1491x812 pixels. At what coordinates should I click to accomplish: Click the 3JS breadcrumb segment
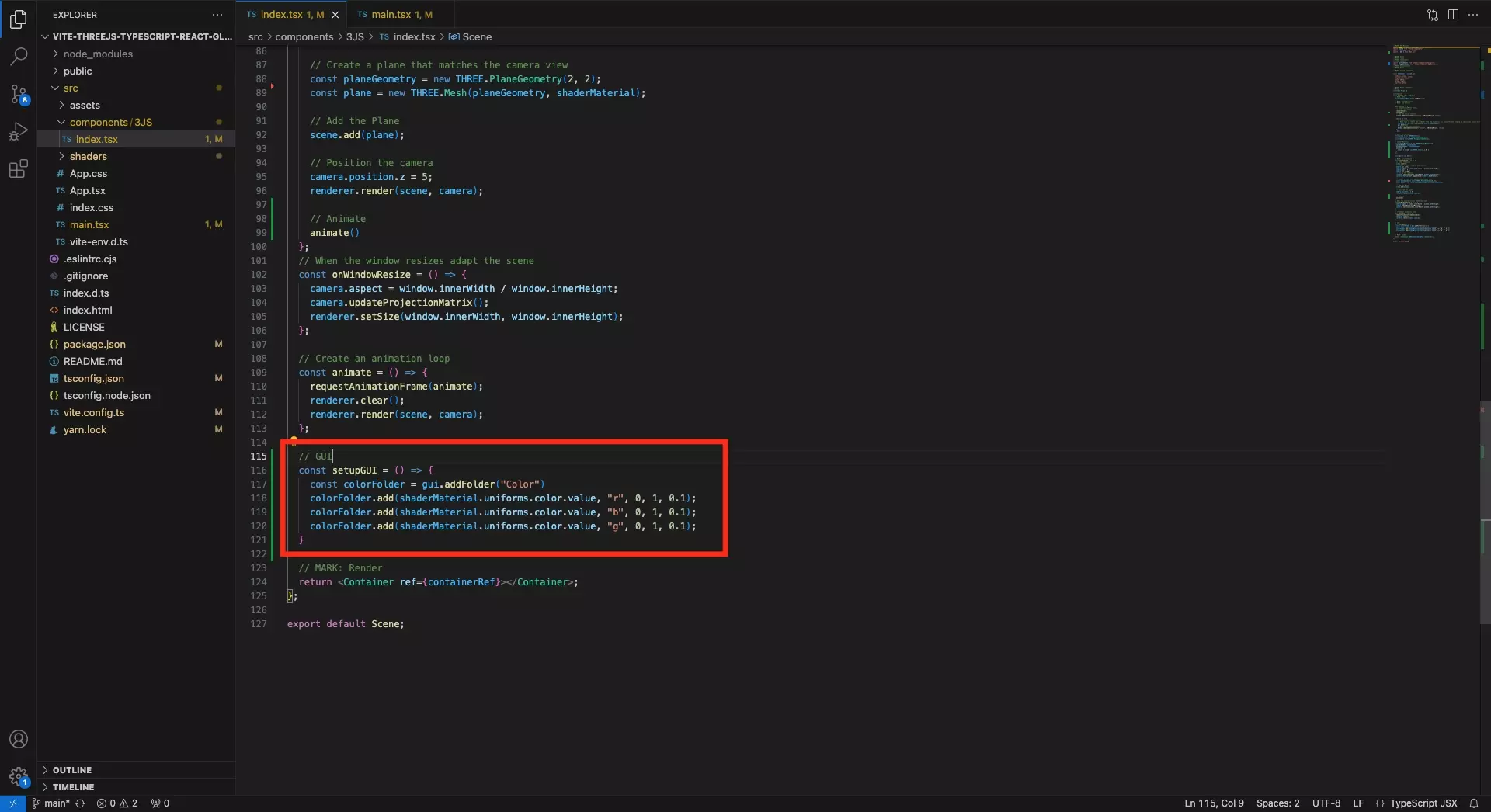tap(355, 36)
